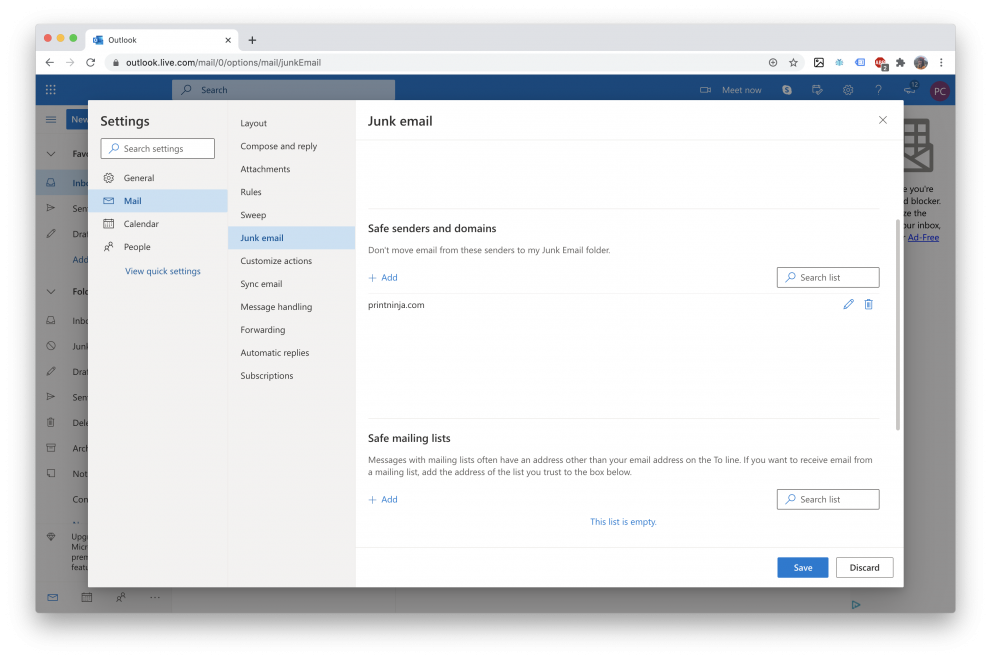Collapse the Folders group chevron

pos(51,291)
